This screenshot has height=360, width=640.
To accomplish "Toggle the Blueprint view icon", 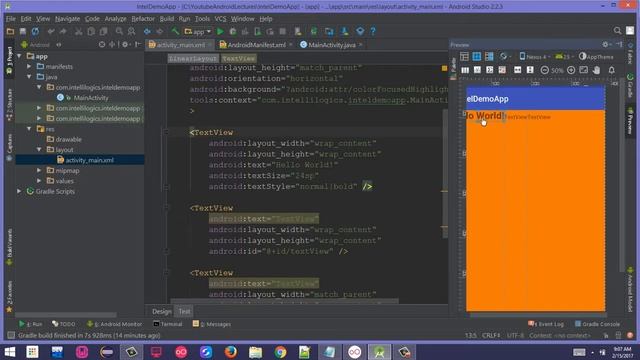I will [x=477, y=56].
